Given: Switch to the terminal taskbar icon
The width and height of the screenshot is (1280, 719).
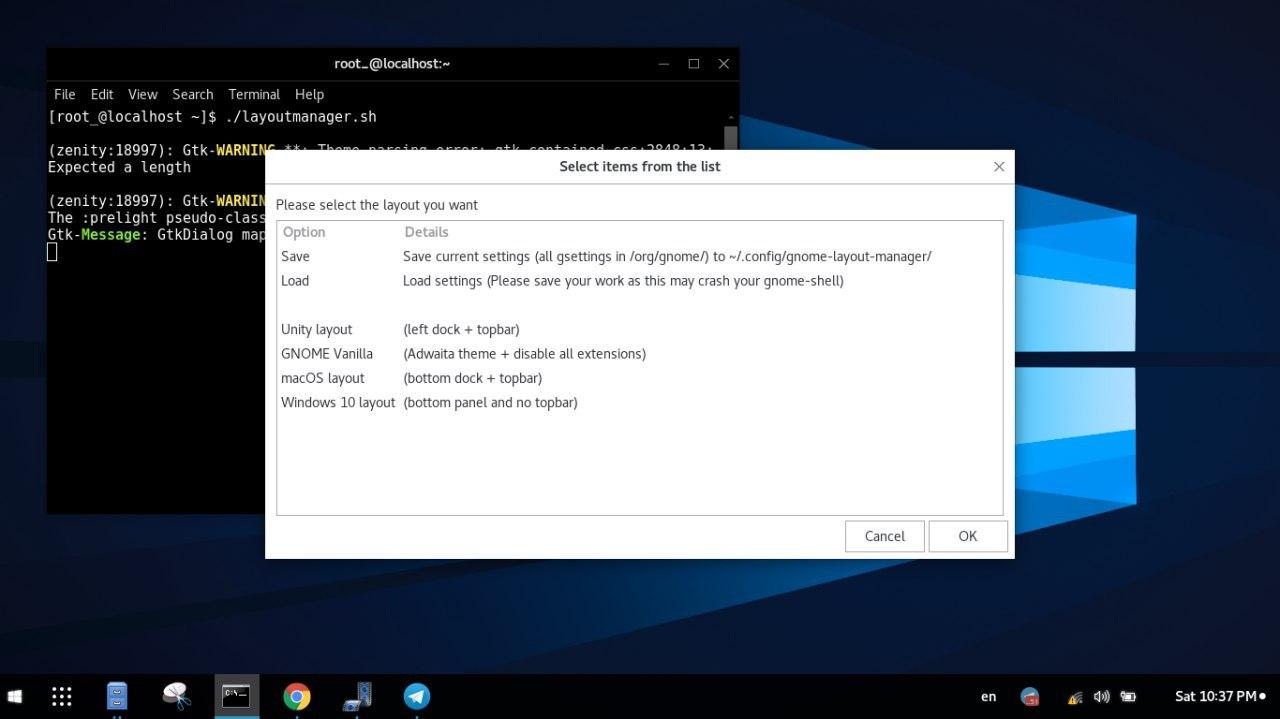Looking at the screenshot, I should click(236, 696).
